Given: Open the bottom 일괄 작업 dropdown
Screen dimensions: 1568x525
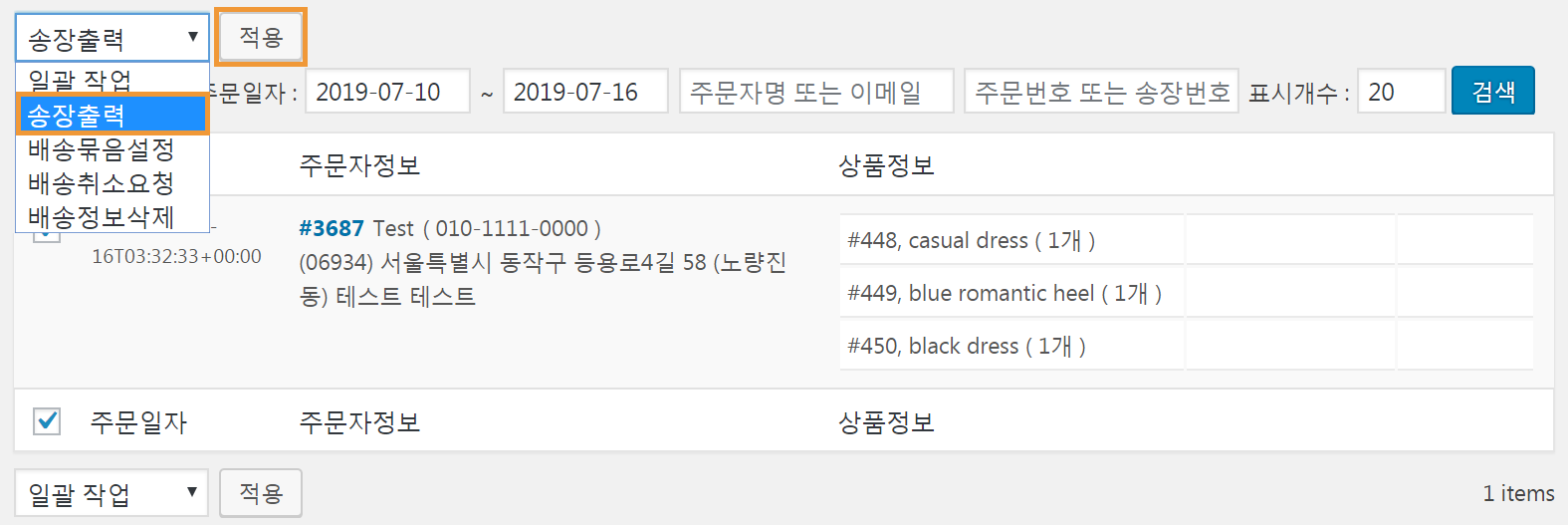Looking at the screenshot, I should (x=112, y=493).
